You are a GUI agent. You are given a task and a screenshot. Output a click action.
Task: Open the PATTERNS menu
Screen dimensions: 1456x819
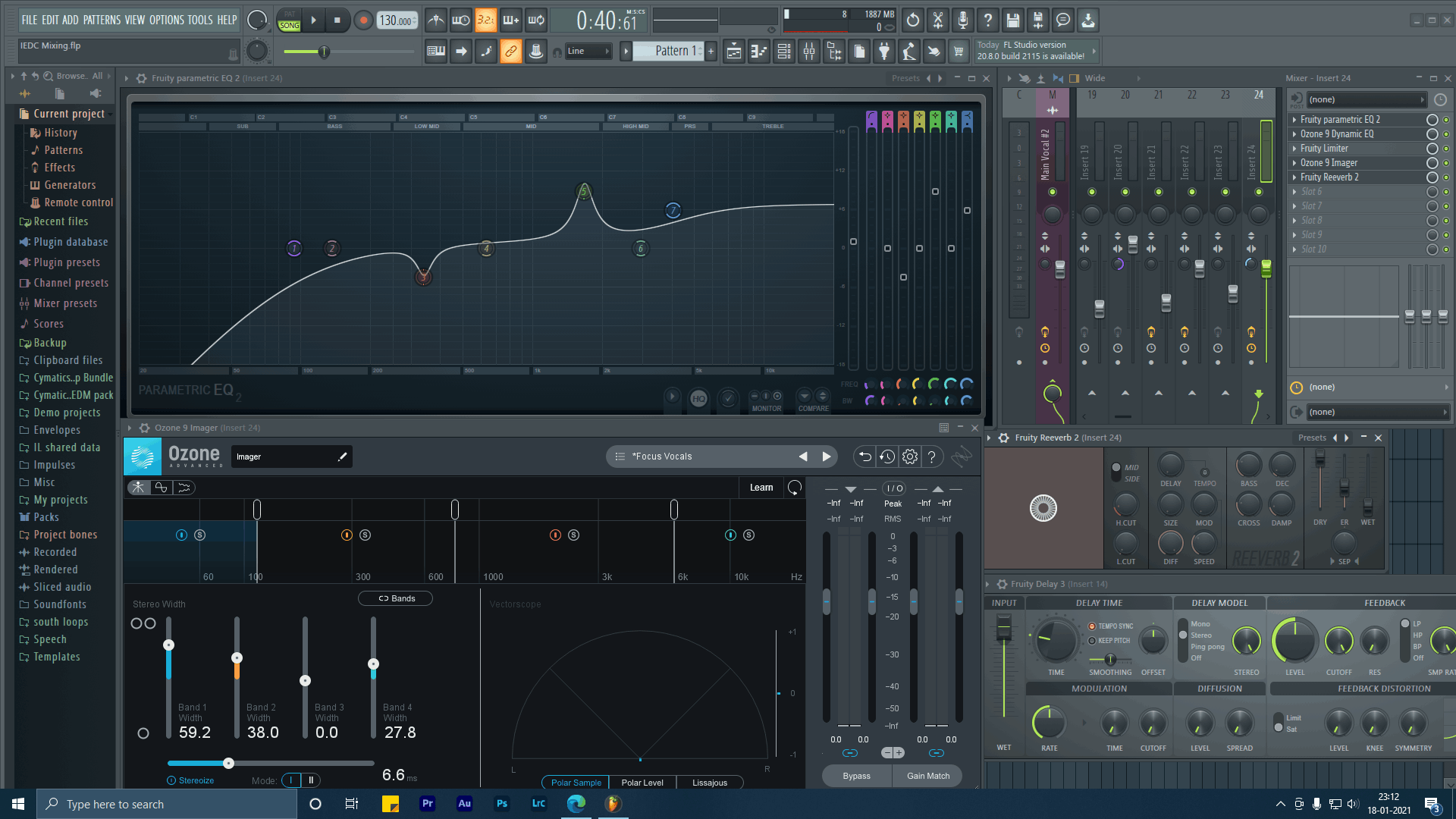[102, 20]
